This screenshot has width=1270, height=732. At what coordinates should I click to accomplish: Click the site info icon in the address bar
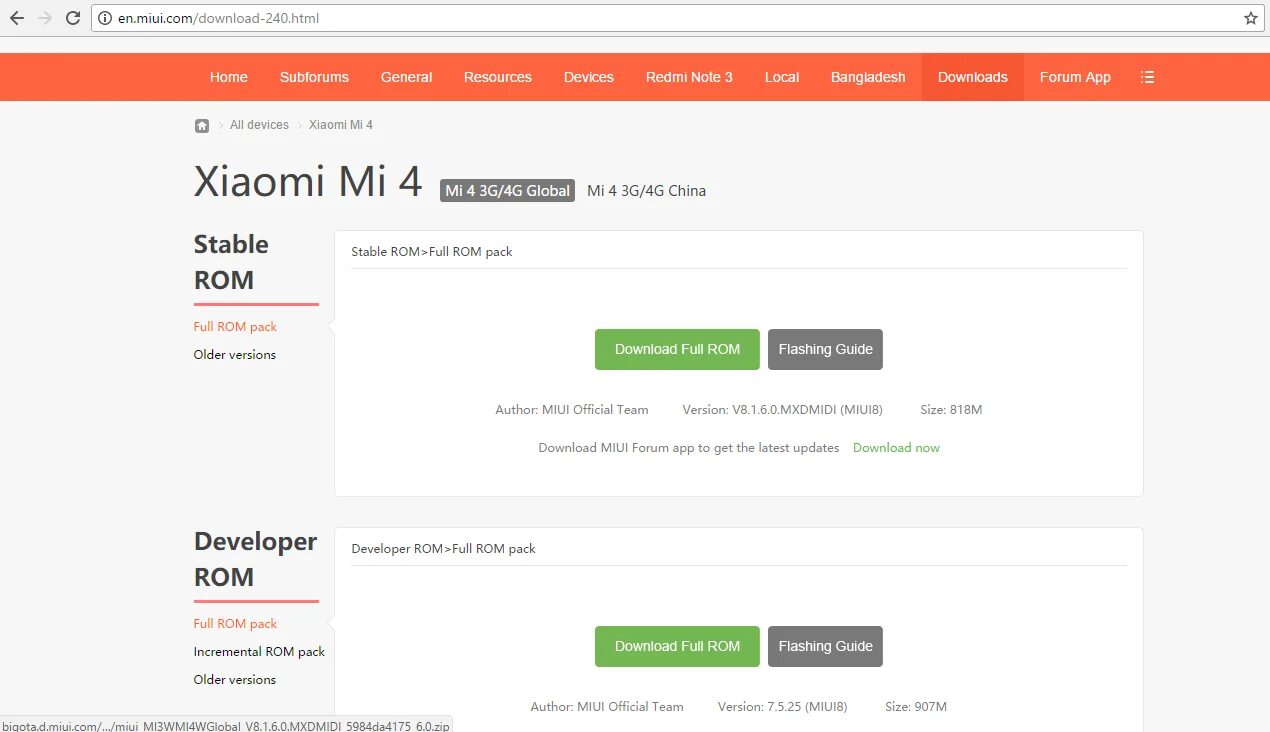[x=104, y=18]
